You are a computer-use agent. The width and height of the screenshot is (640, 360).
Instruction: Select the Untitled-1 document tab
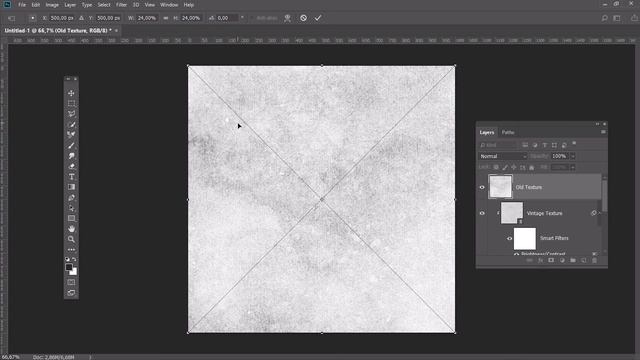click(58, 31)
